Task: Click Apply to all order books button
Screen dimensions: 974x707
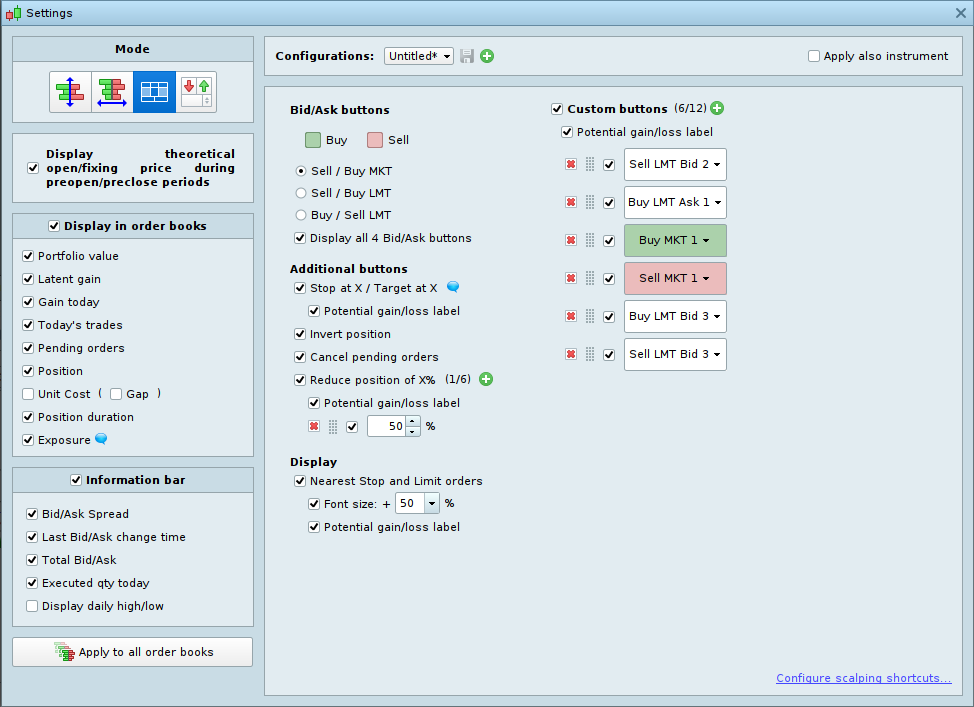Action: coord(132,652)
